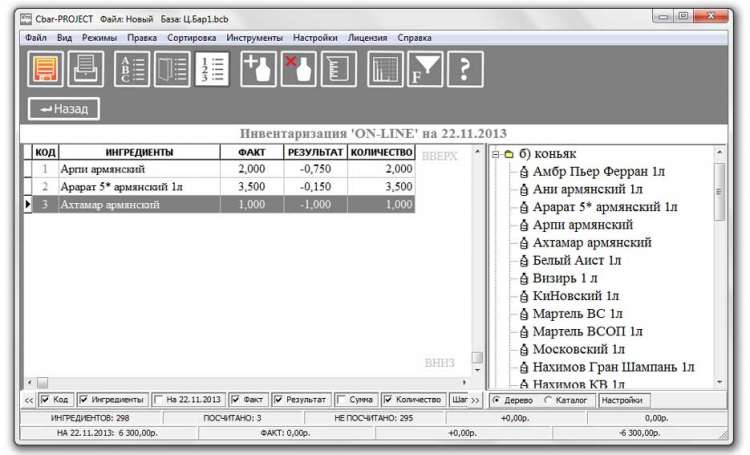The width and height of the screenshot is (750, 455).
Task: Toggle the Количество column checkbox
Action: [388, 400]
